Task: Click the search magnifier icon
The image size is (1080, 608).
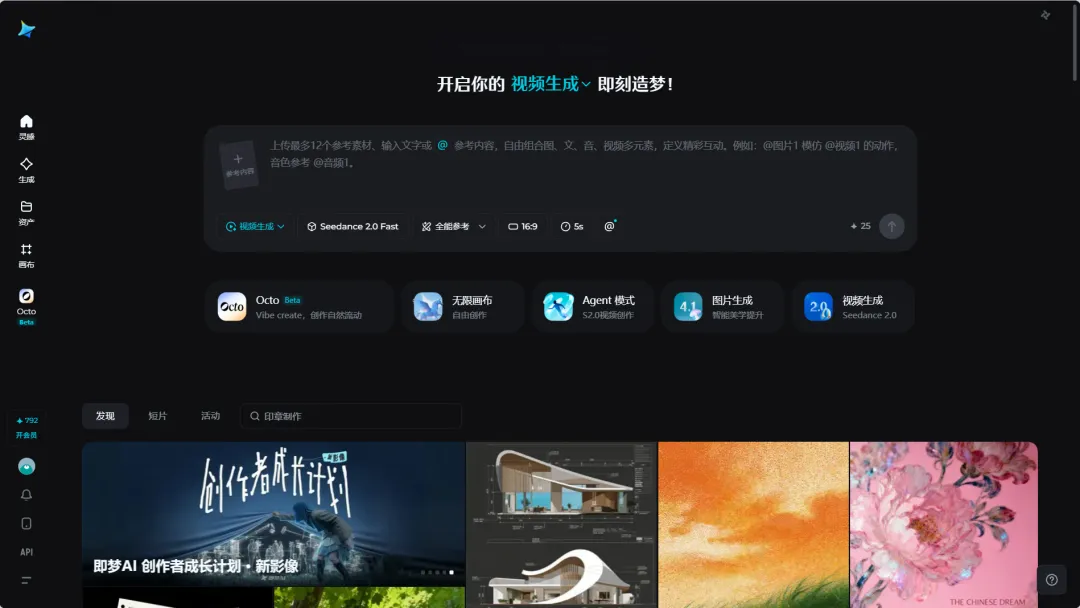Action: 255,416
